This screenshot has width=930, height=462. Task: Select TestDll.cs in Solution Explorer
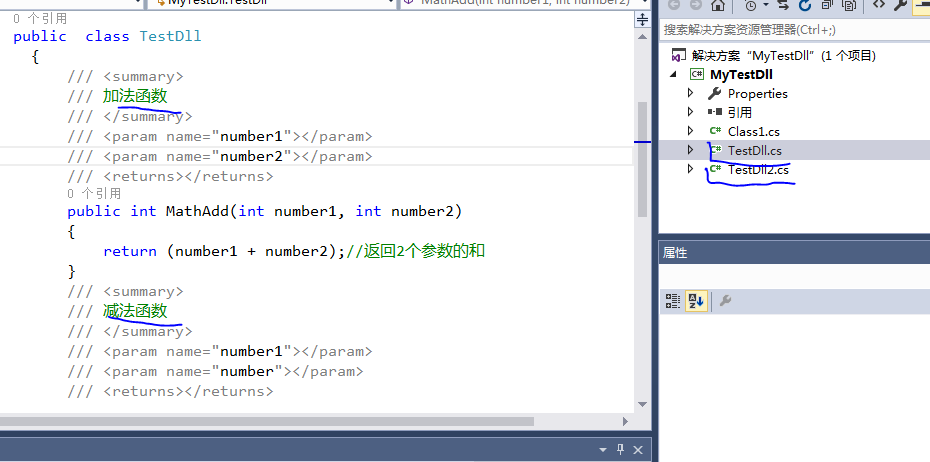pos(754,151)
